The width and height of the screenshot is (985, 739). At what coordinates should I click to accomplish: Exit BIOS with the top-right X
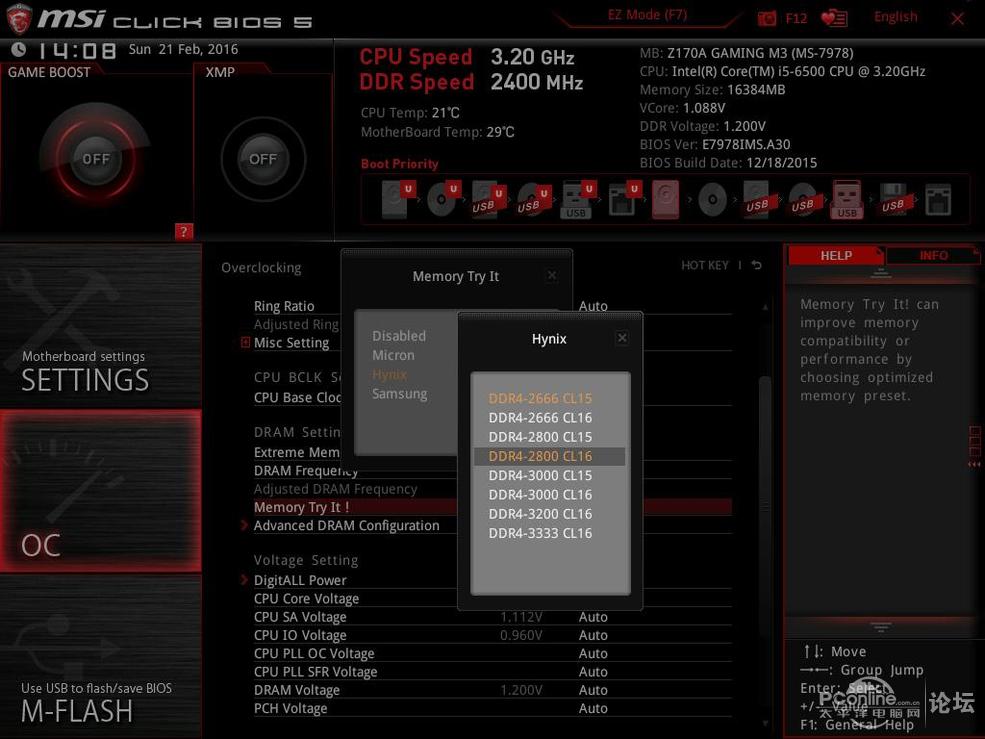(957, 19)
